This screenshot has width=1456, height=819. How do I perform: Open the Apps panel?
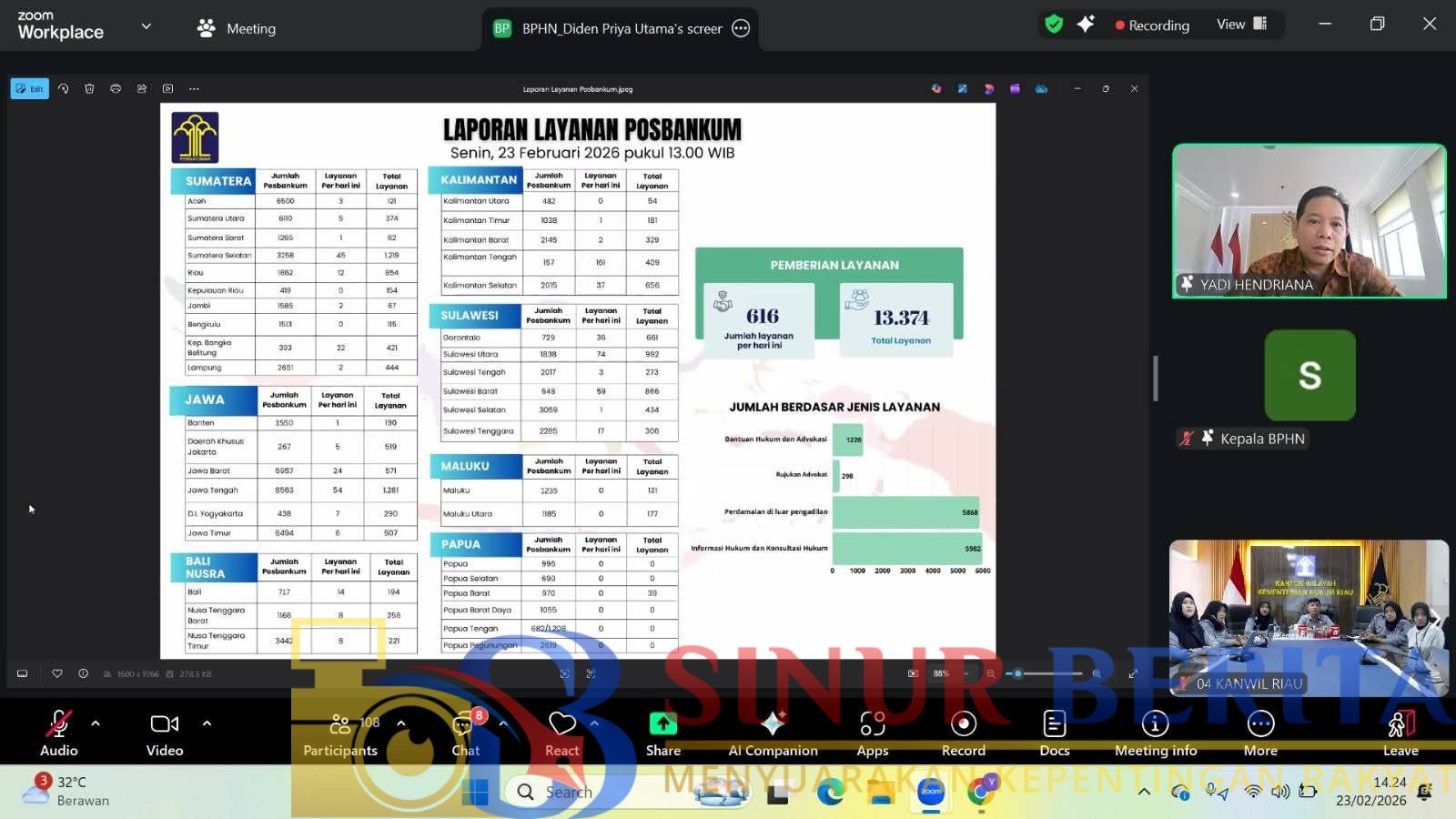(872, 733)
